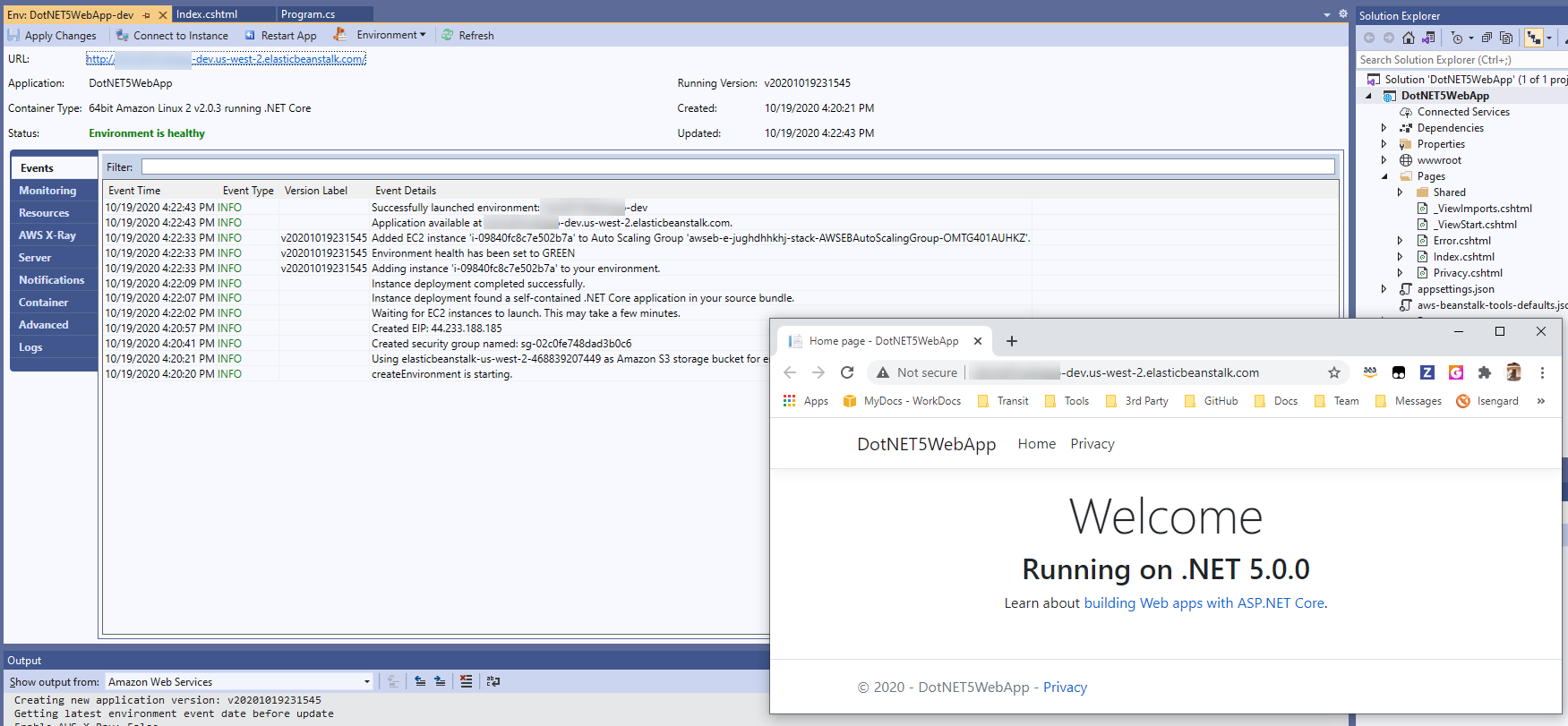1568x726 pixels.
Task: Expand the Index.cshtml node
Action: point(1400,257)
